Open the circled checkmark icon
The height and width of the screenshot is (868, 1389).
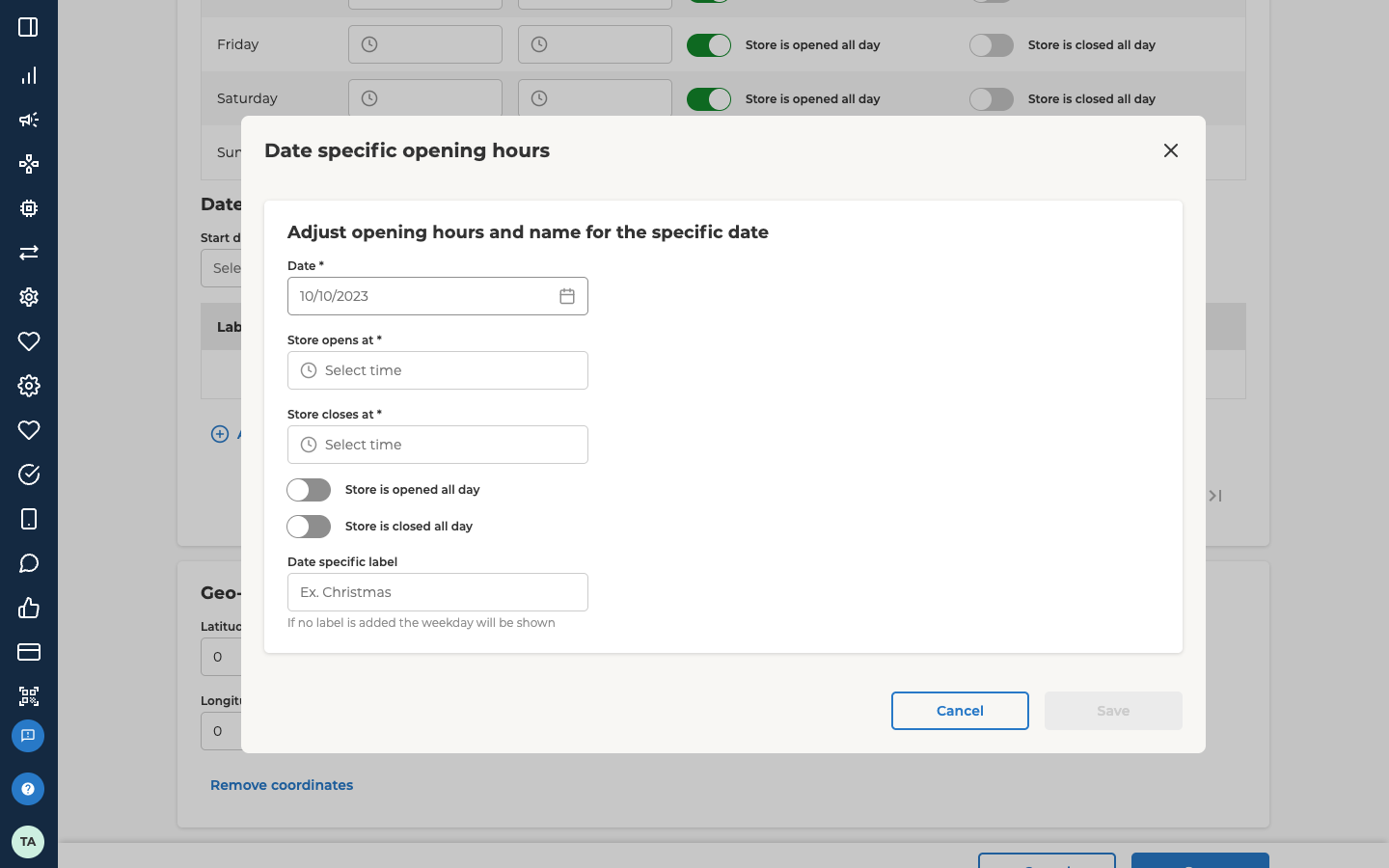tap(28, 475)
